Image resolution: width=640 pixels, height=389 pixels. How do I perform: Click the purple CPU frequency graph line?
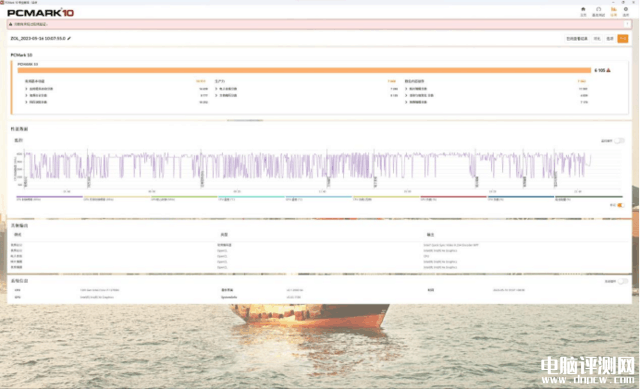click(x=307, y=165)
